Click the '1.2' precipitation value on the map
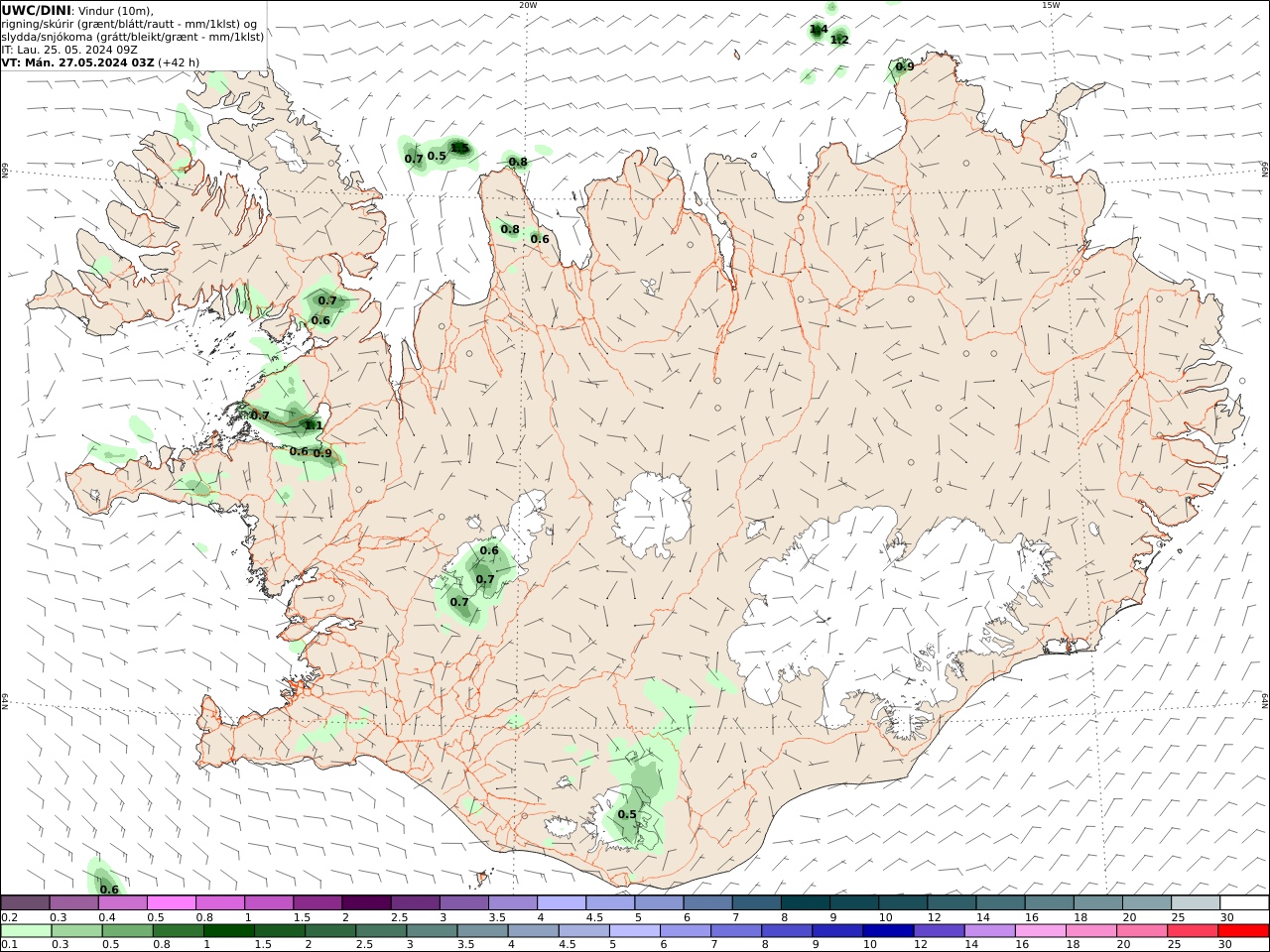 [839, 40]
